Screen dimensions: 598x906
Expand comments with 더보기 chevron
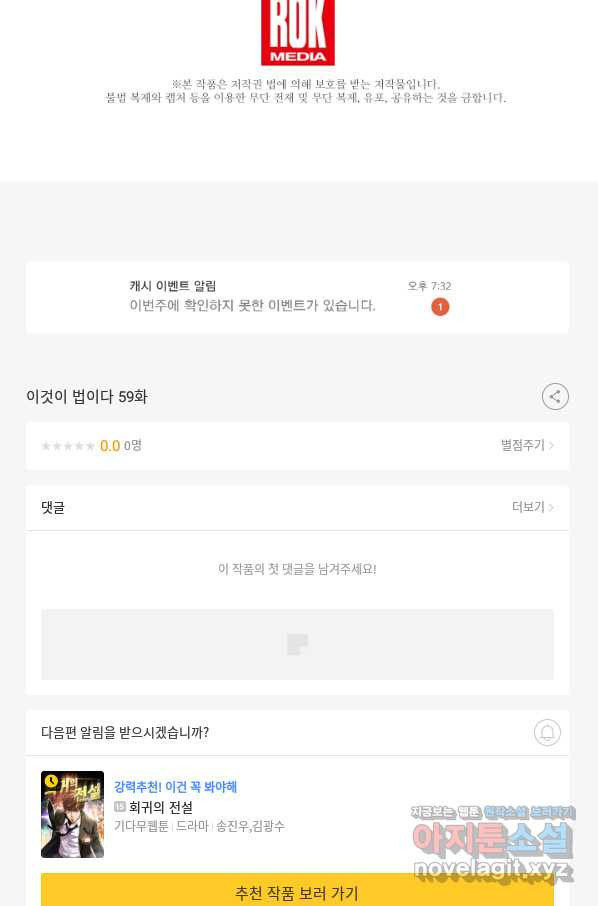(x=533, y=507)
